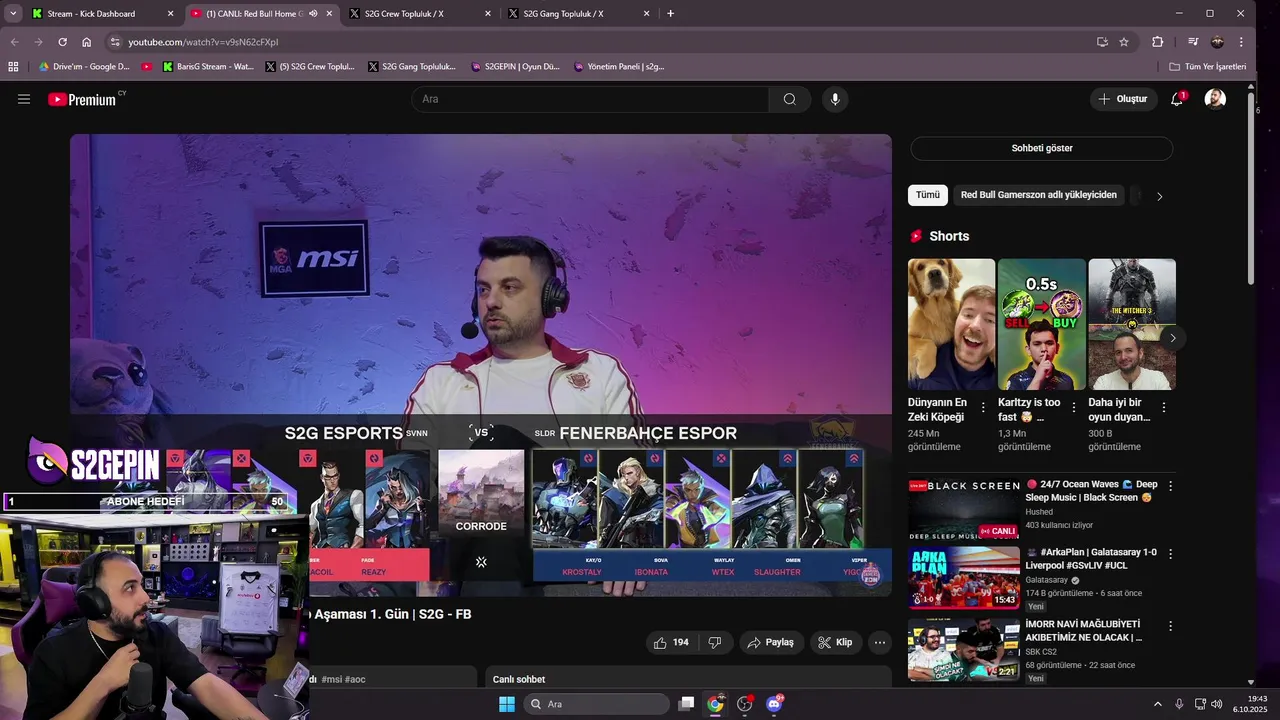Open Tüm Yer İşaretleri bookmarks folder
Viewport: 1280px width, 720px height.
point(1207,67)
